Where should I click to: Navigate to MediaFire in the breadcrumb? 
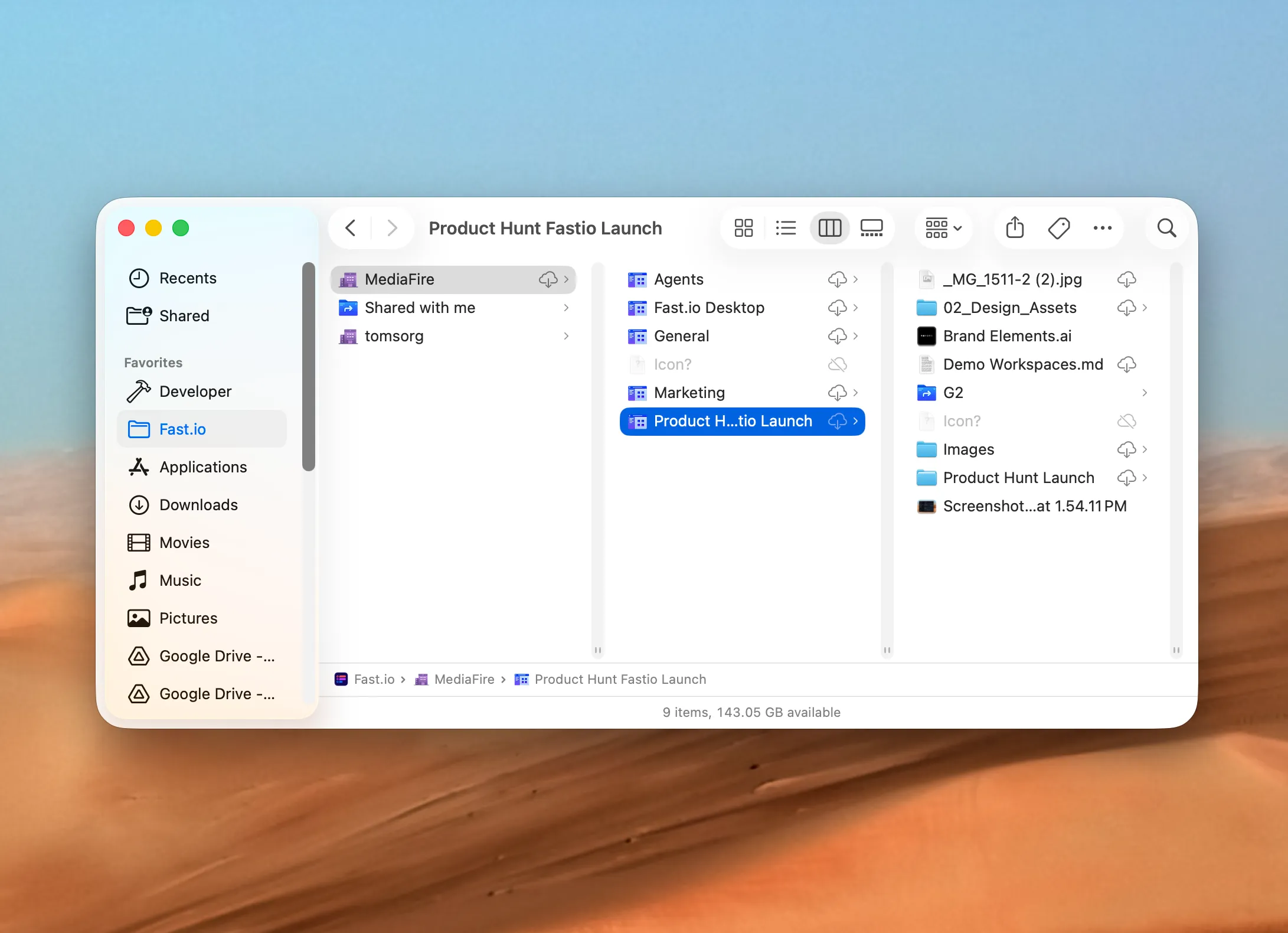(x=465, y=679)
